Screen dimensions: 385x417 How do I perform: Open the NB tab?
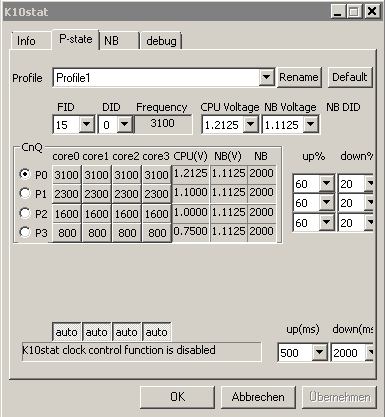point(119,41)
